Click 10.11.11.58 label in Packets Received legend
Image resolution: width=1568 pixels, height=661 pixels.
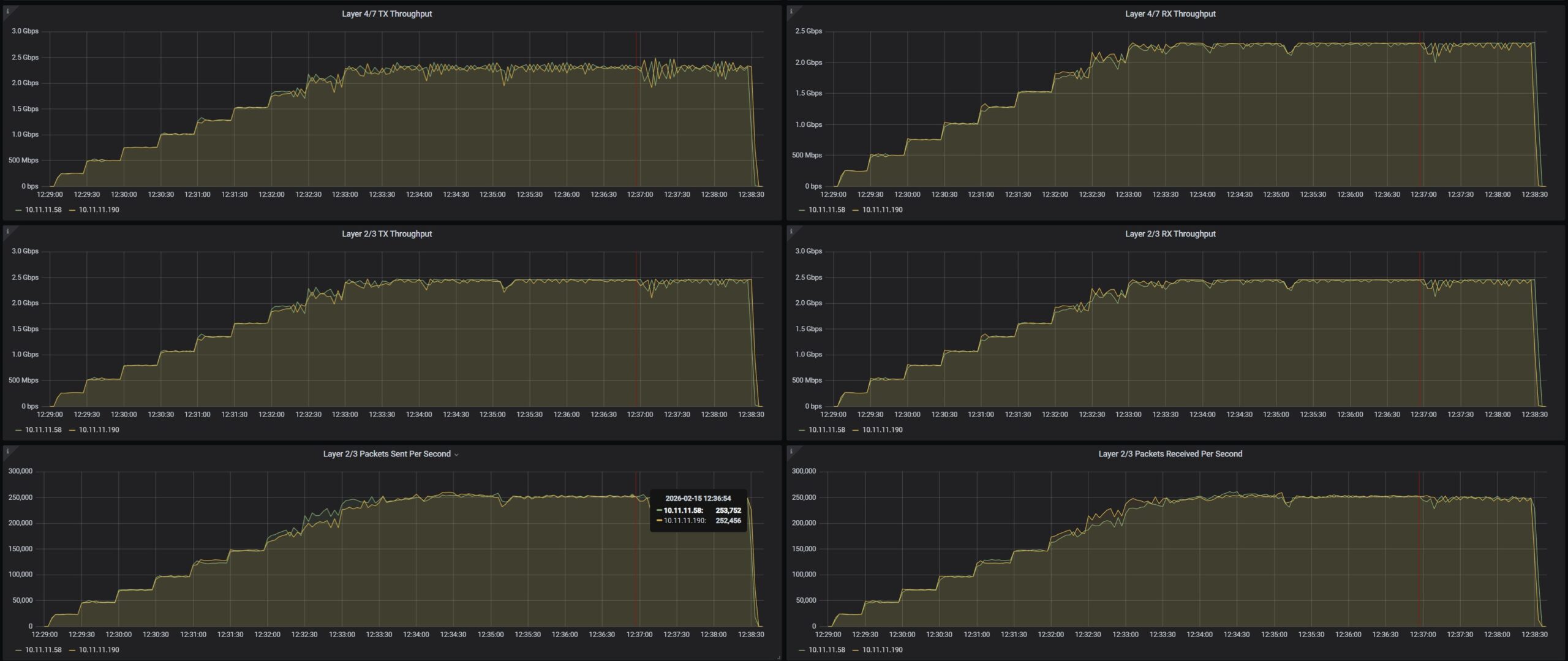click(826, 649)
